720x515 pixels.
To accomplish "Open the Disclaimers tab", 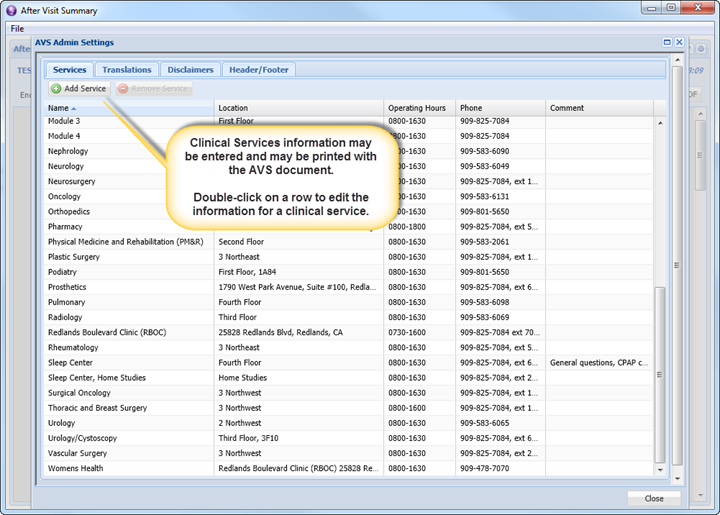I will point(190,70).
